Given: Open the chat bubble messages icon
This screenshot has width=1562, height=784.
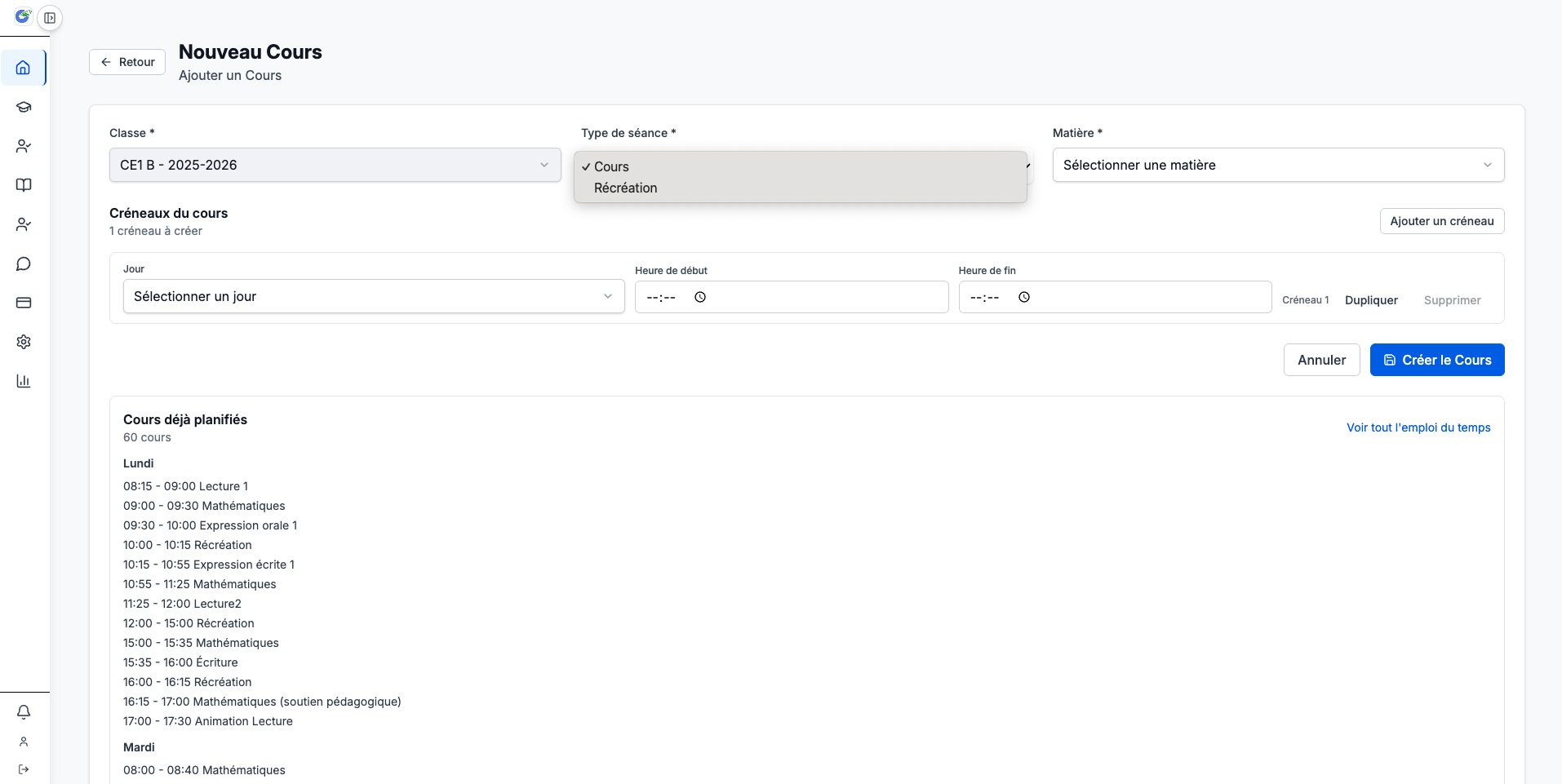Looking at the screenshot, I should [x=24, y=264].
